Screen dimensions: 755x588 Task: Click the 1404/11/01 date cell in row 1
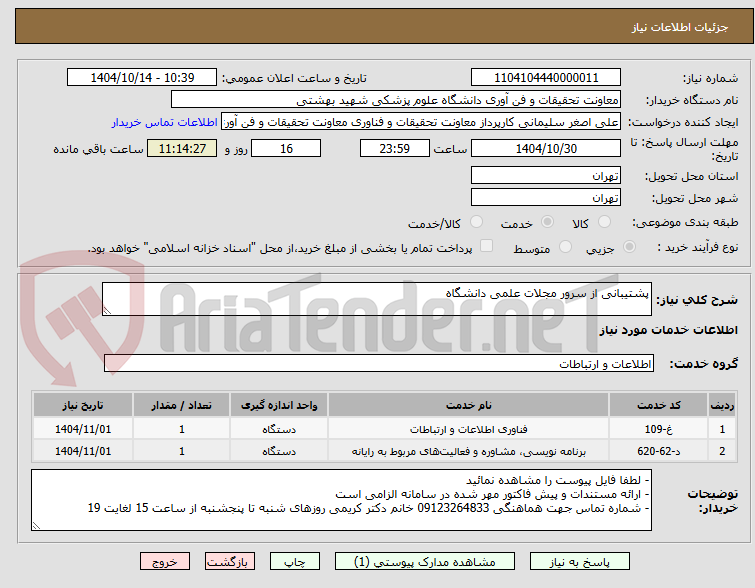pyautogui.click(x=83, y=429)
